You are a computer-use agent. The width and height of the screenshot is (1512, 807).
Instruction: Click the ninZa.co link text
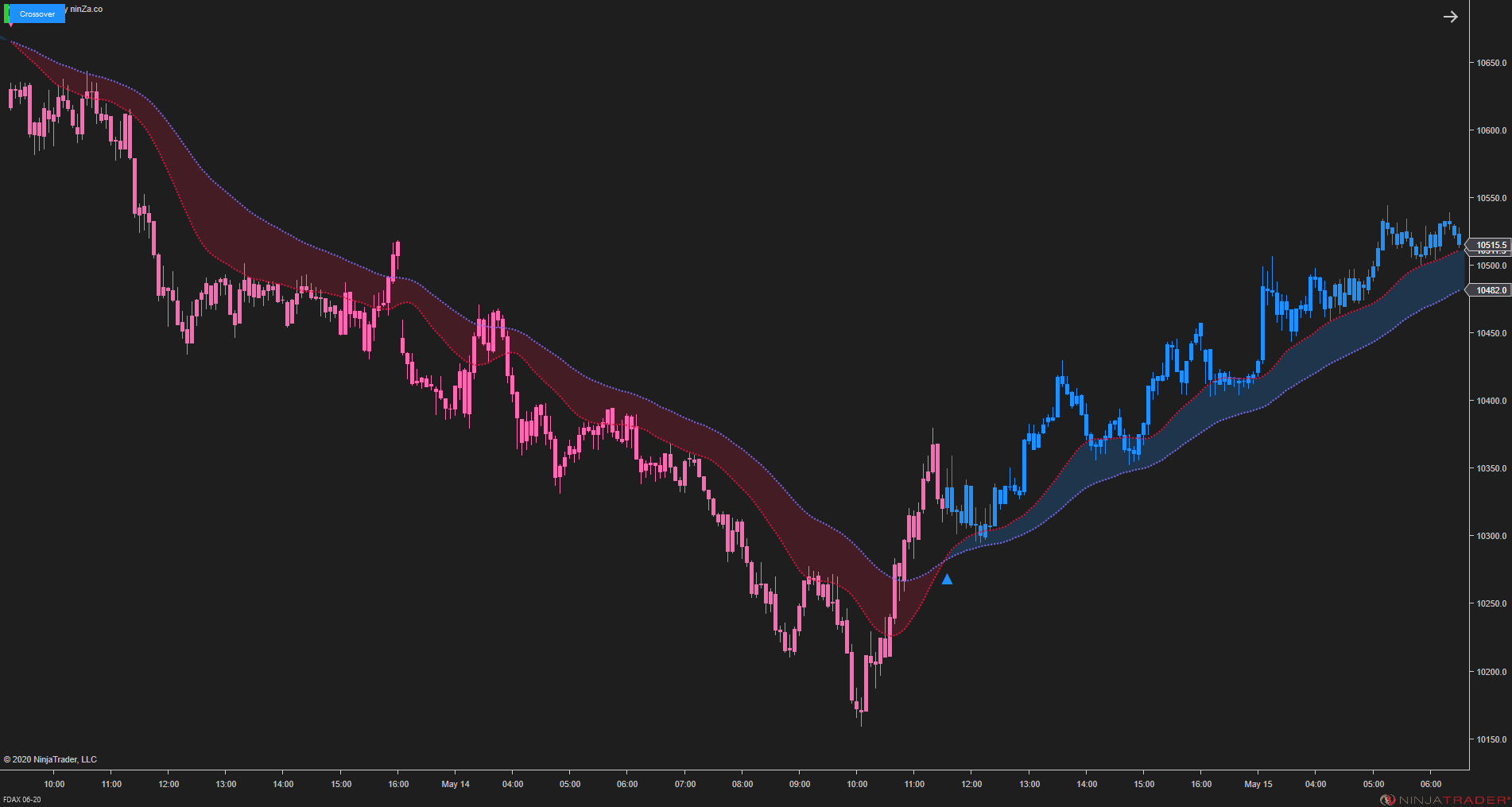point(85,9)
